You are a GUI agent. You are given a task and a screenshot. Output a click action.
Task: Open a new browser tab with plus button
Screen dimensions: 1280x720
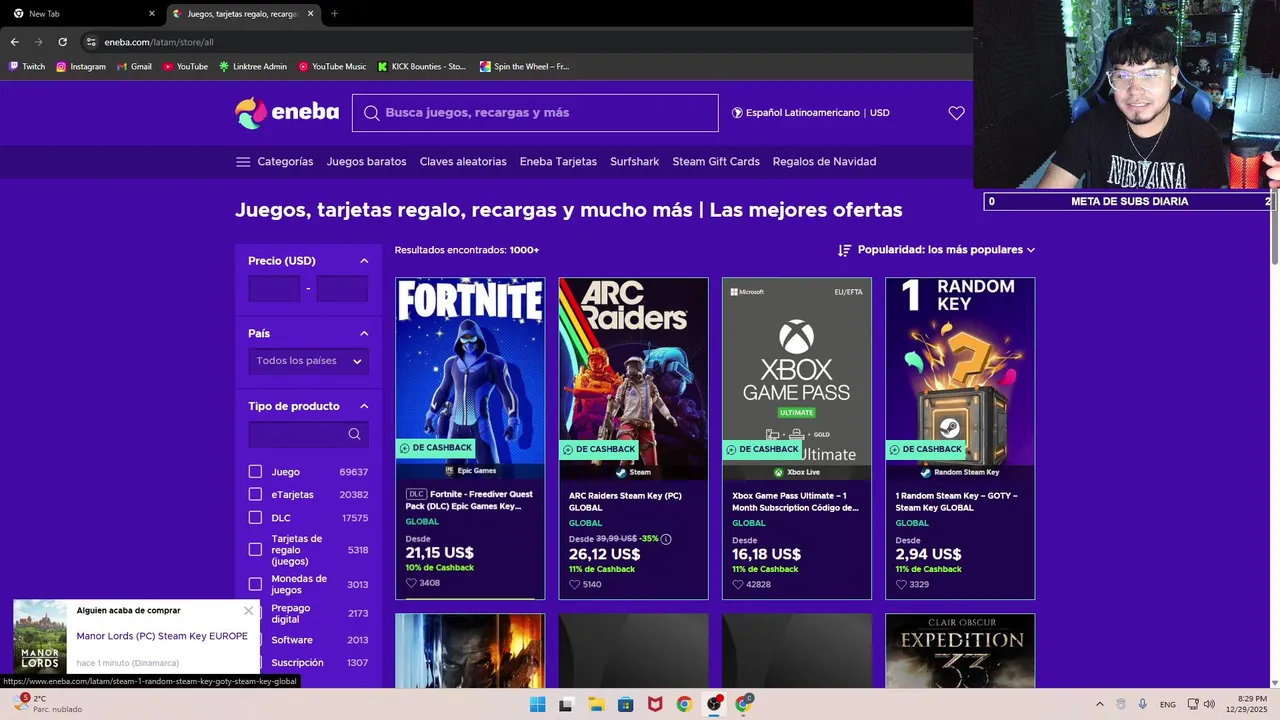coord(334,14)
